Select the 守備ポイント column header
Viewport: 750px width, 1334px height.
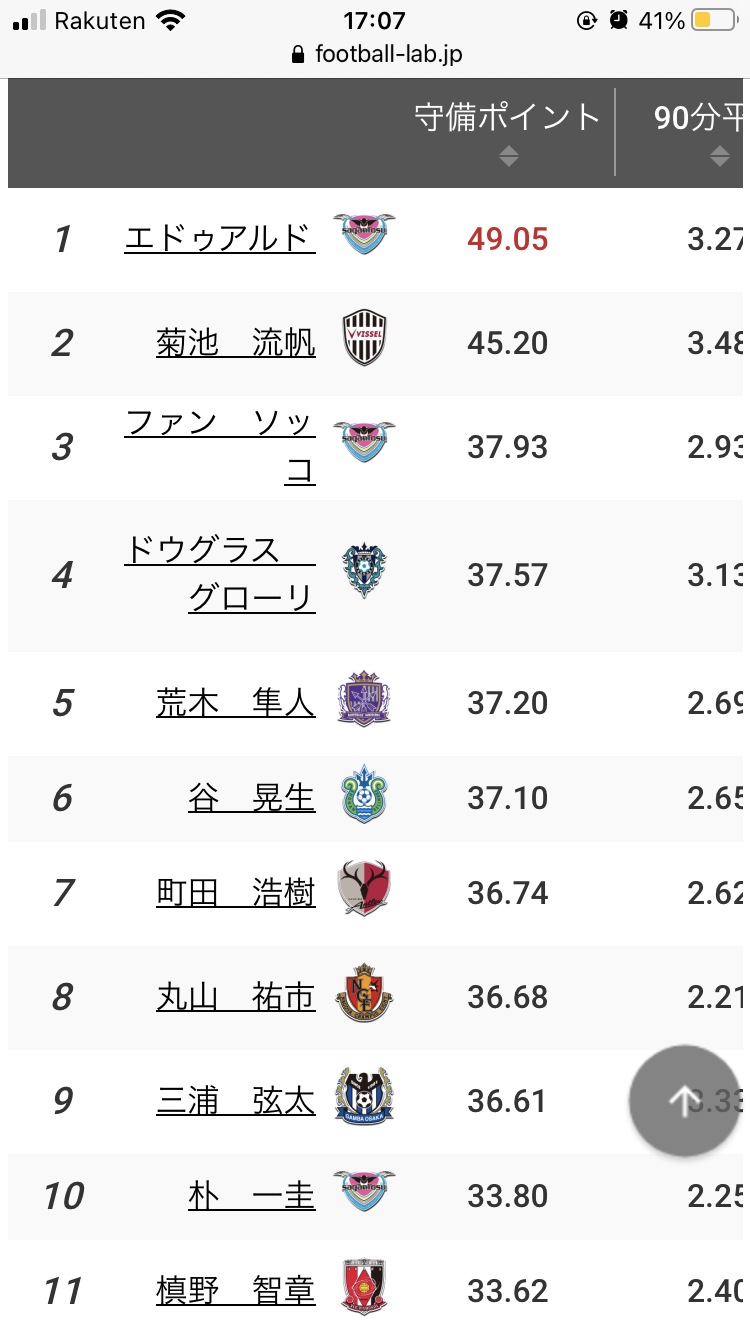507,118
